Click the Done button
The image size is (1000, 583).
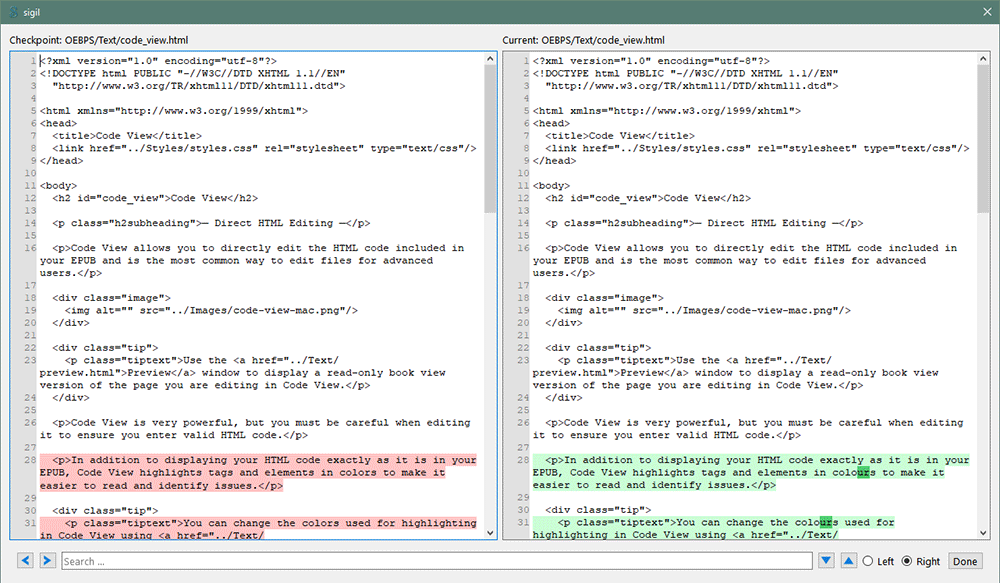pos(965,561)
